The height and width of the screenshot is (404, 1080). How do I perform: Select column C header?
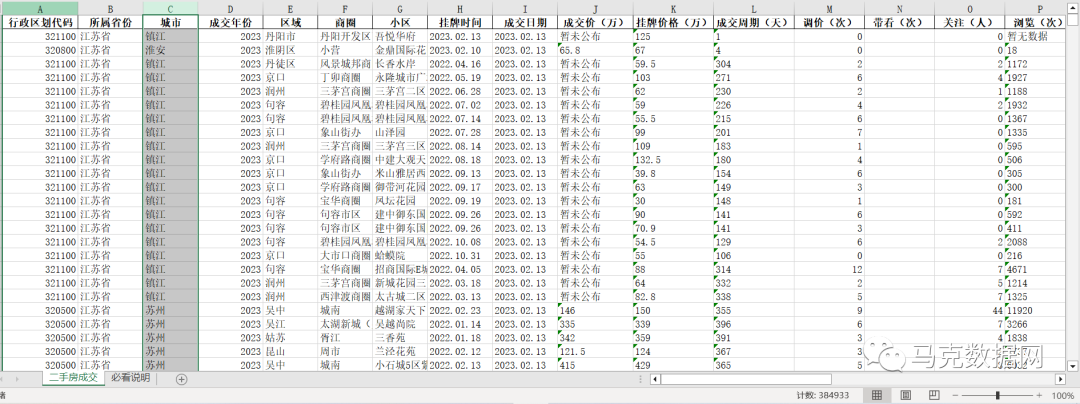pyautogui.click(x=170, y=8)
